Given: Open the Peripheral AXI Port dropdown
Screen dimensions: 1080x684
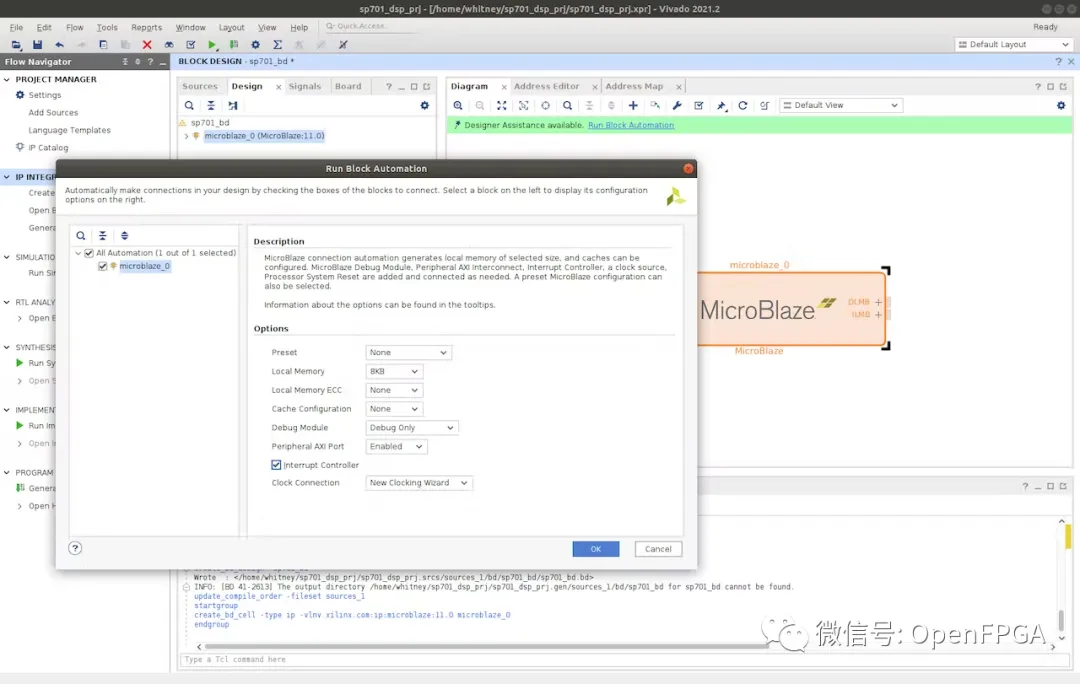Looking at the screenshot, I should click(396, 446).
